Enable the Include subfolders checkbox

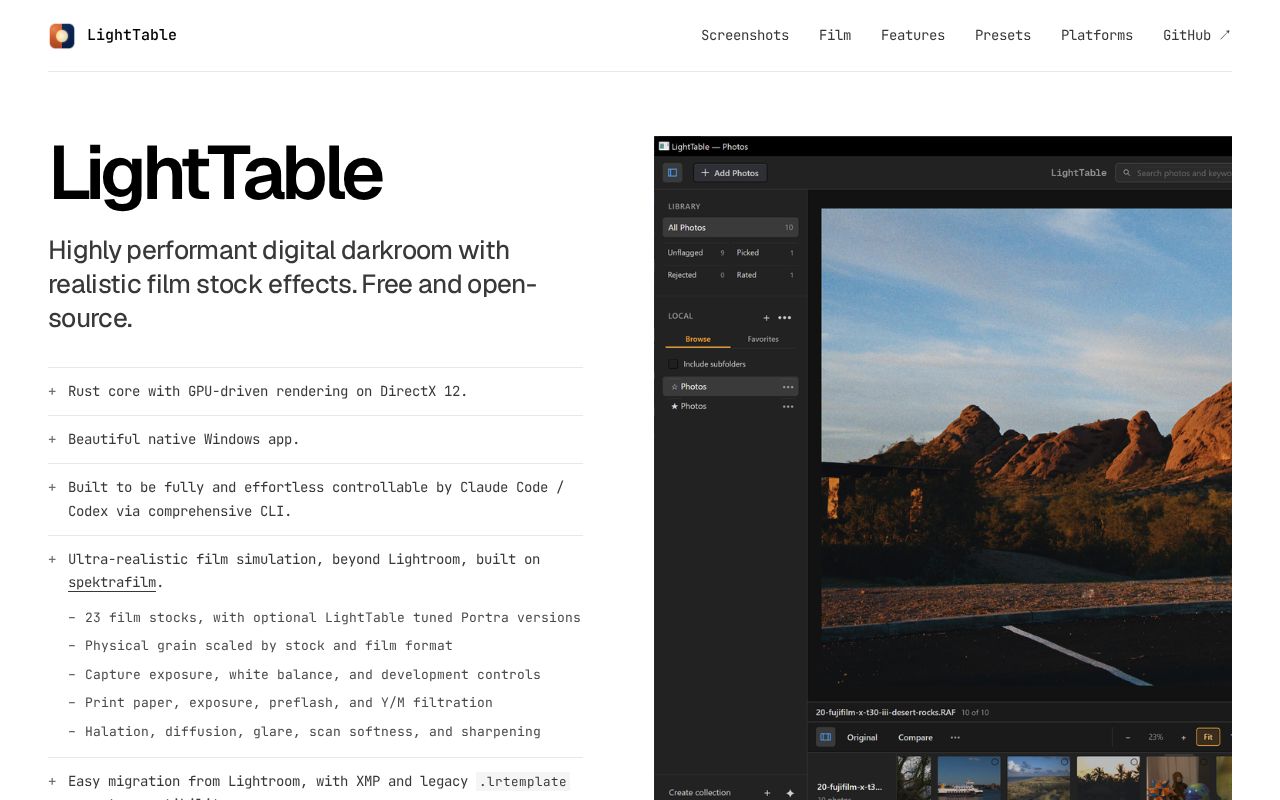(x=673, y=364)
